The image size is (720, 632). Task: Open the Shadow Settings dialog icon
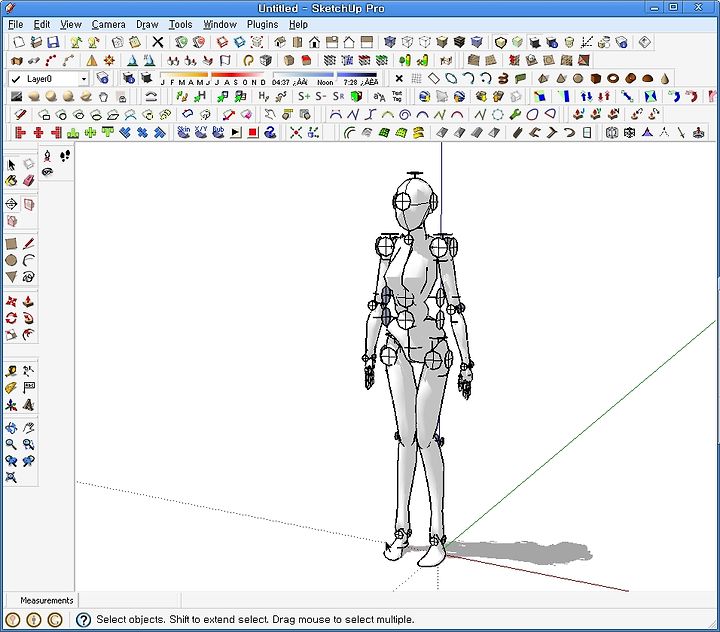pyautogui.click(x=129, y=78)
